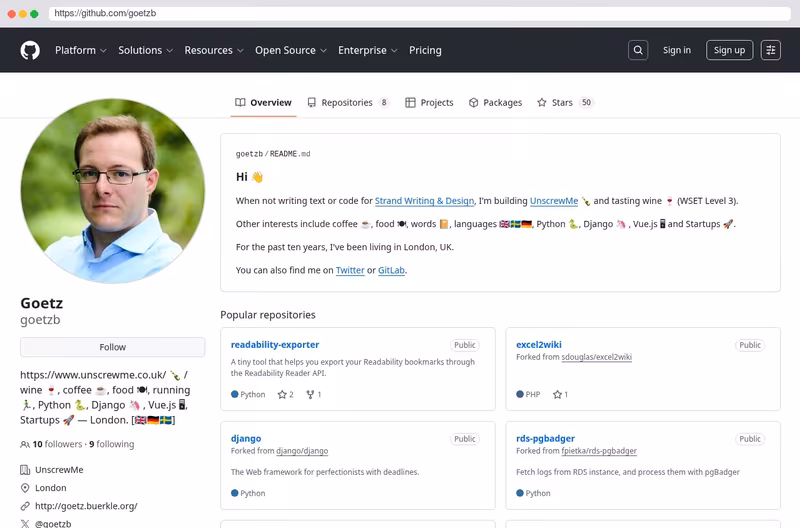Viewport: 800px width, 528px height.
Task: Switch to the Packages tab
Action: click(x=495, y=103)
